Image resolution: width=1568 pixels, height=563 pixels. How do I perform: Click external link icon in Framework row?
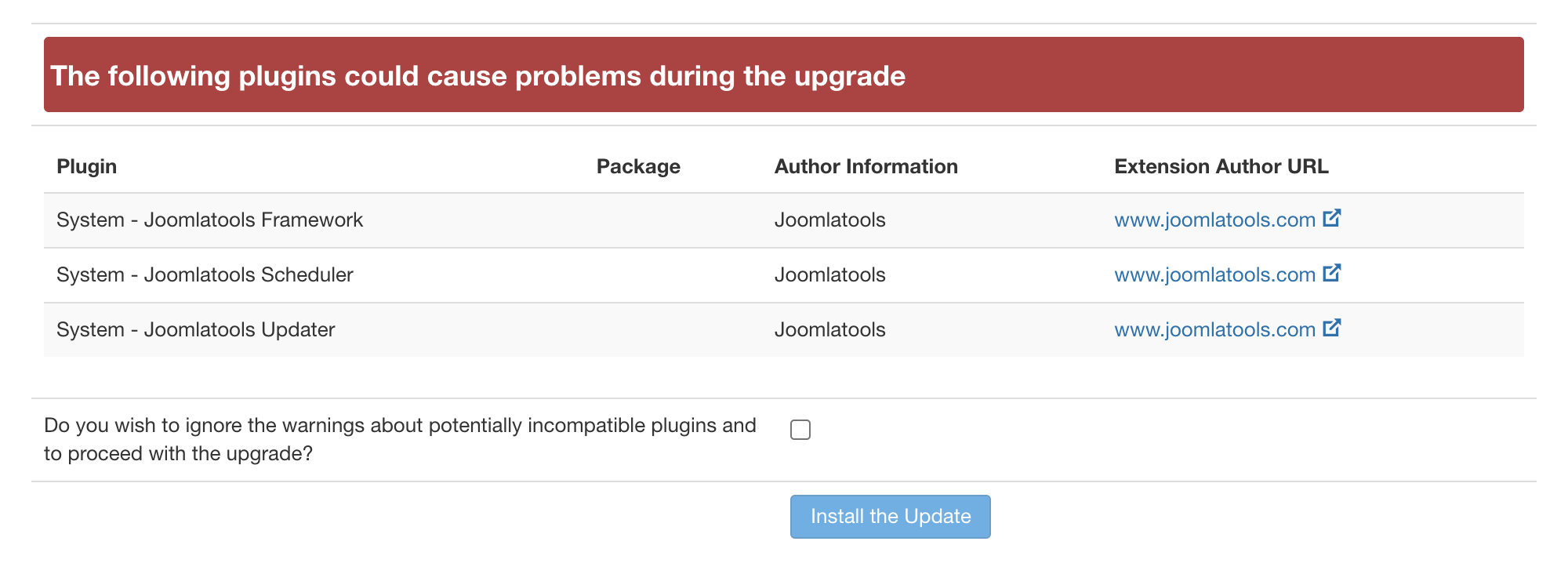1331,218
